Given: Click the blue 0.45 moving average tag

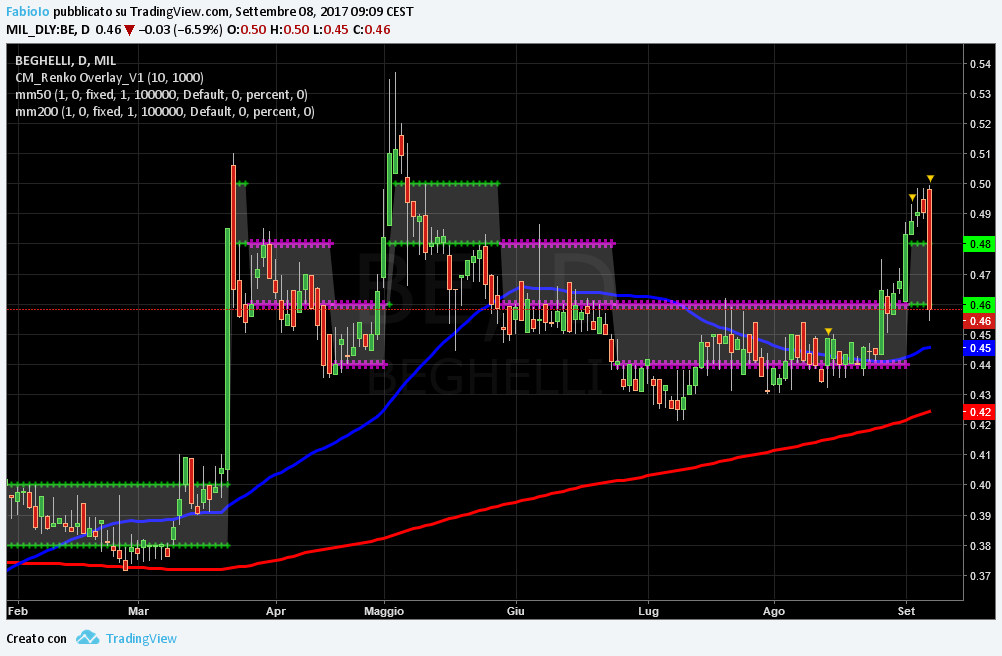Looking at the screenshot, I should click(980, 348).
